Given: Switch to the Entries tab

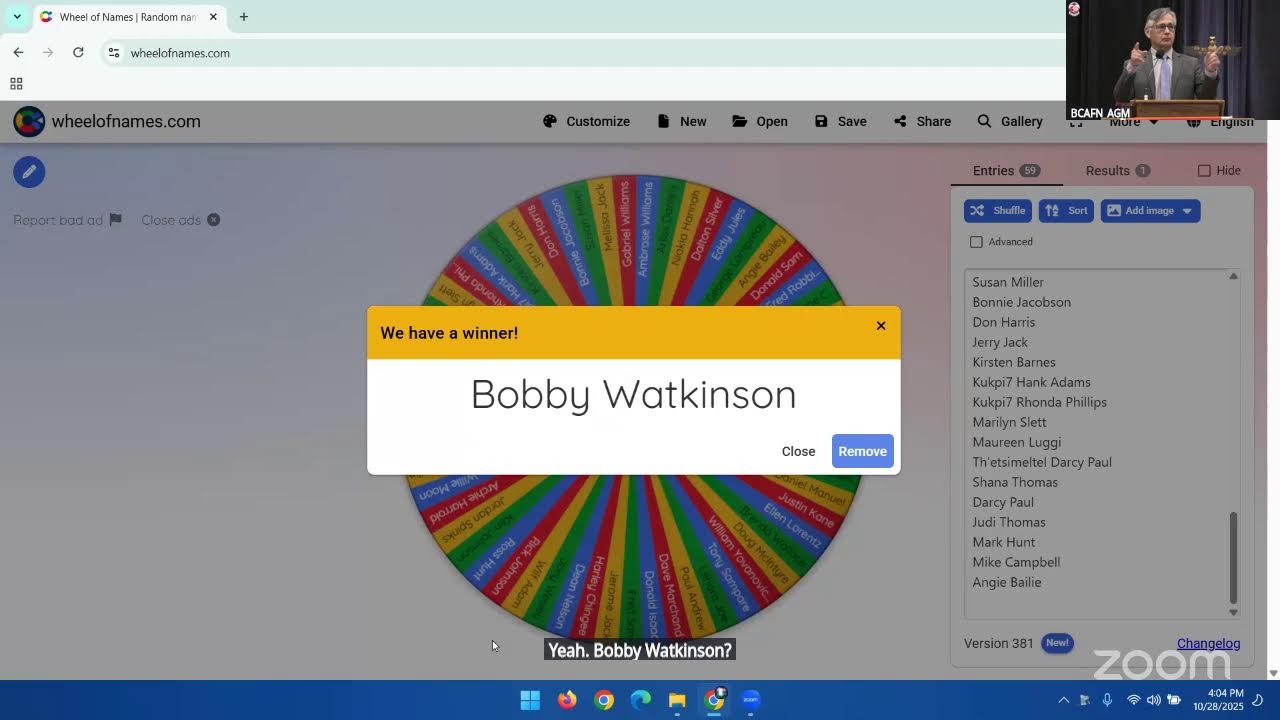Looking at the screenshot, I should tap(1006, 171).
